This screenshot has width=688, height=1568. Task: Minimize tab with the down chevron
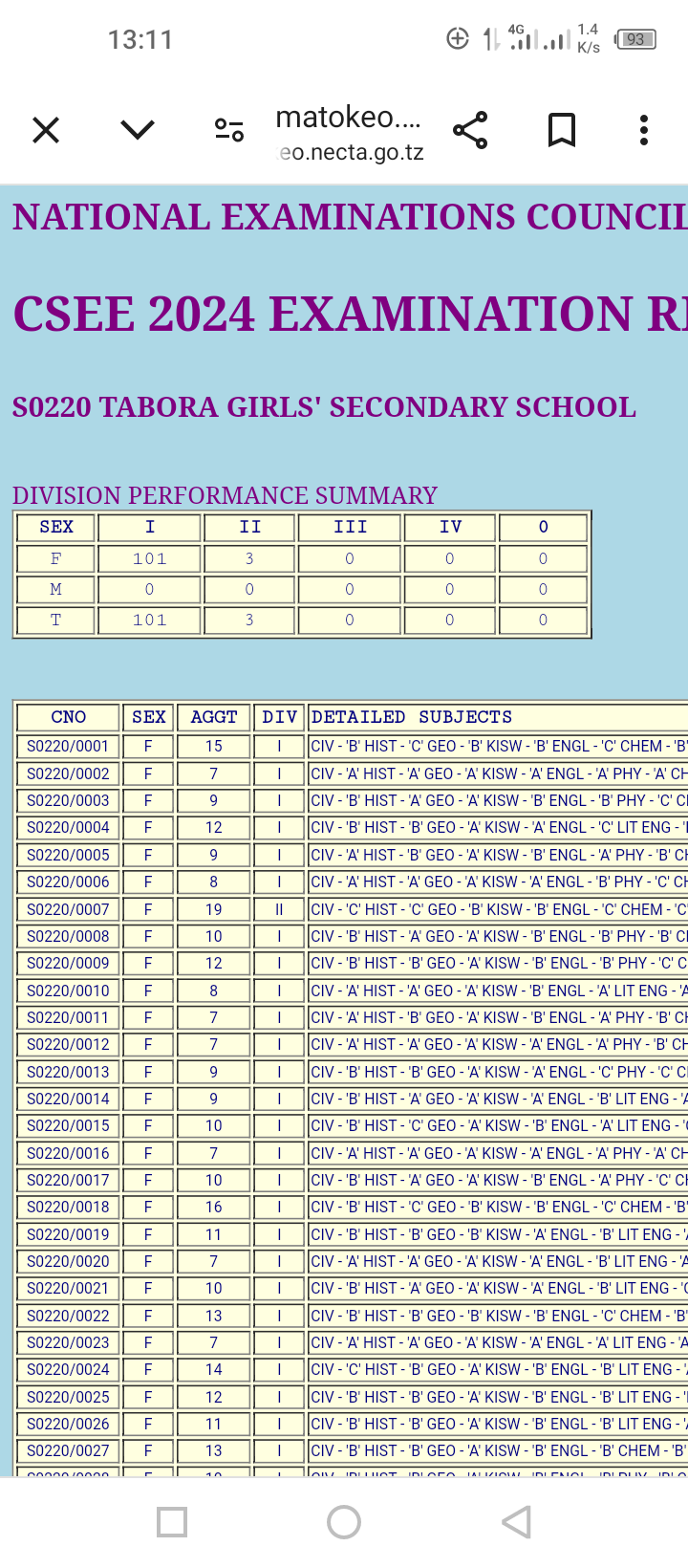click(x=138, y=130)
